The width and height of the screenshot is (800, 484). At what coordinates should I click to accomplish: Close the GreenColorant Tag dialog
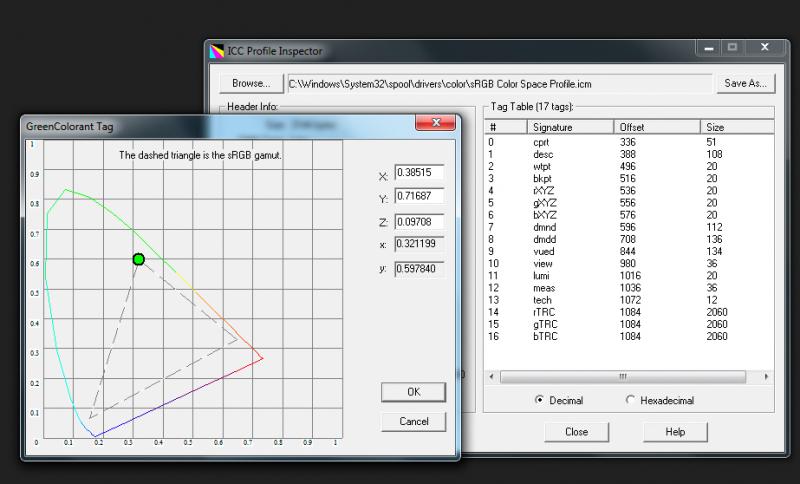tap(435, 122)
